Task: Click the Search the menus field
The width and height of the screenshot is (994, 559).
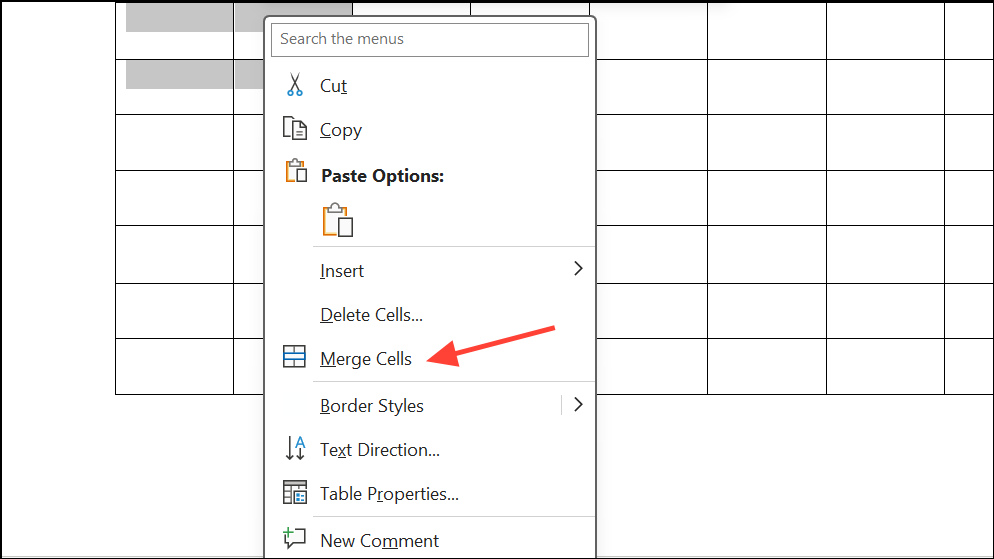Action: pyautogui.click(x=429, y=39)
